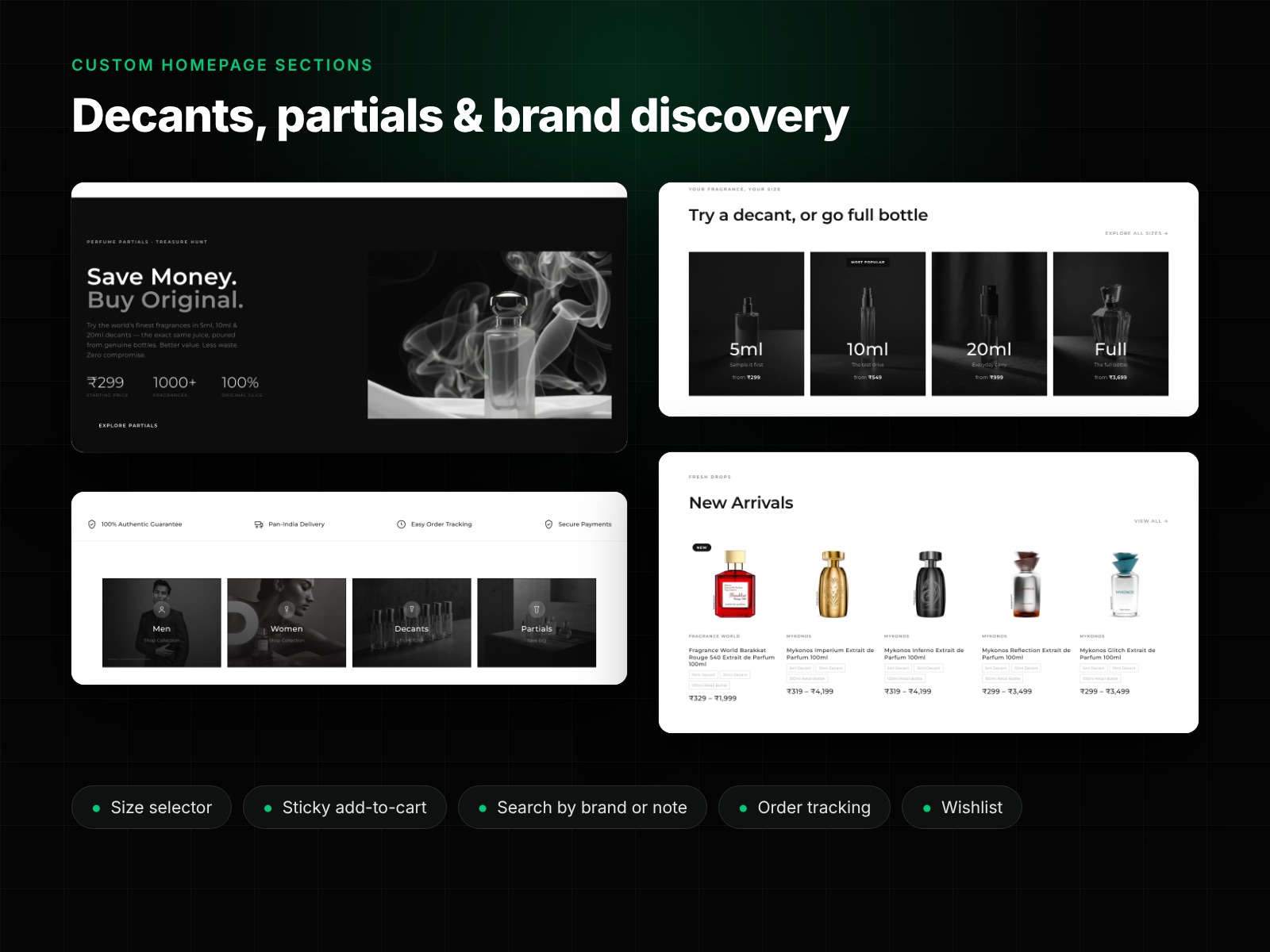Click the smoke perfume bottle hero image
1270x952 pixels.
pos(490,335)
